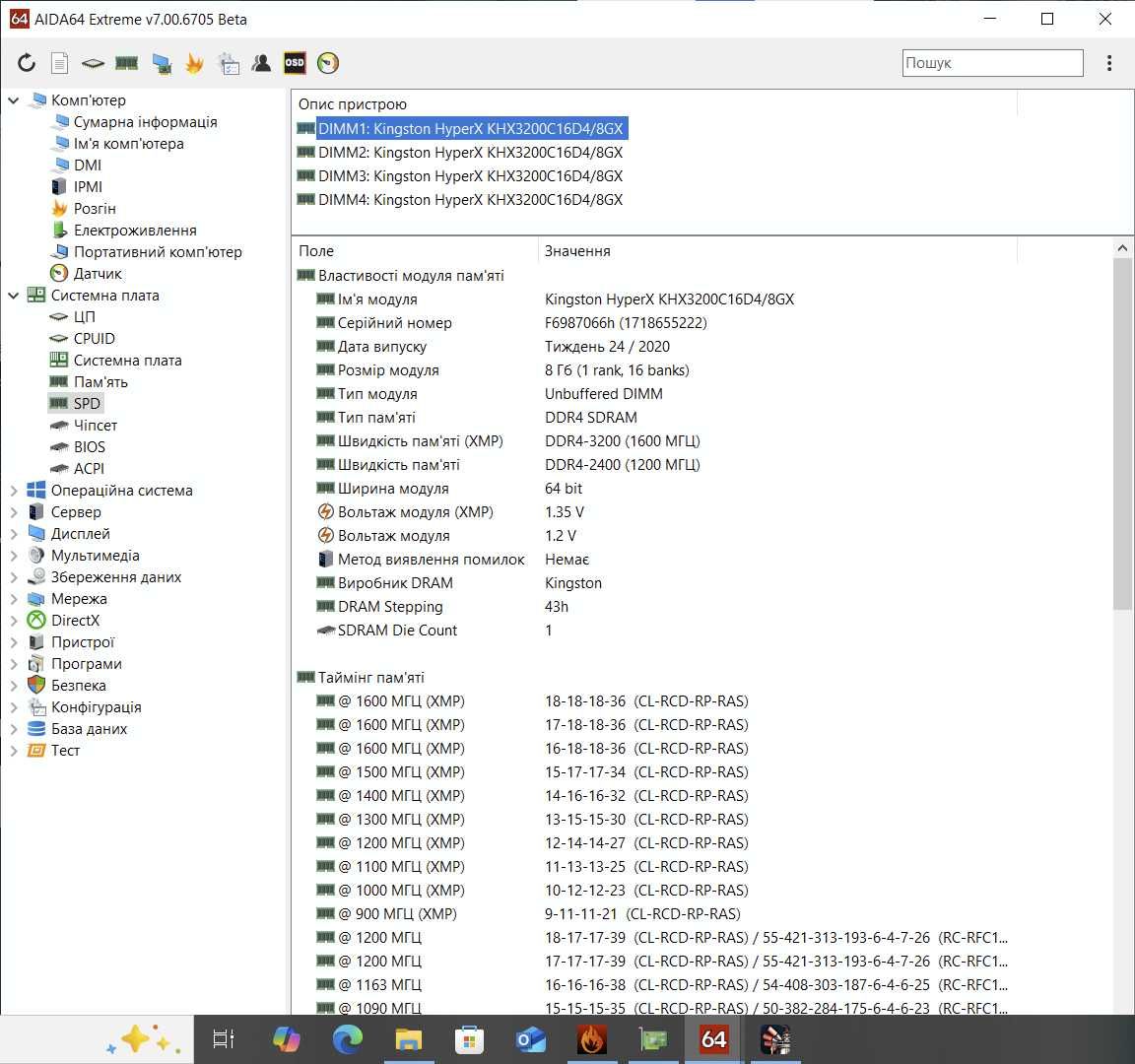Image resolution: width=1135 pixels, height=1064 pixels.
Task: Launch the flame stability test icon
Action: 194,64
